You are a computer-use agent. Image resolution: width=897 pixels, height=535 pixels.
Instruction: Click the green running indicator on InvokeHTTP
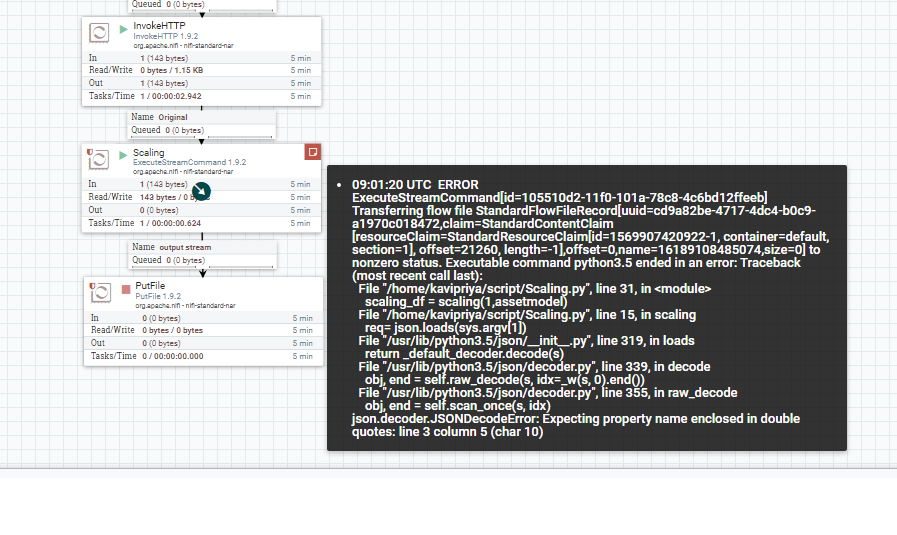(x=123, y=29)
